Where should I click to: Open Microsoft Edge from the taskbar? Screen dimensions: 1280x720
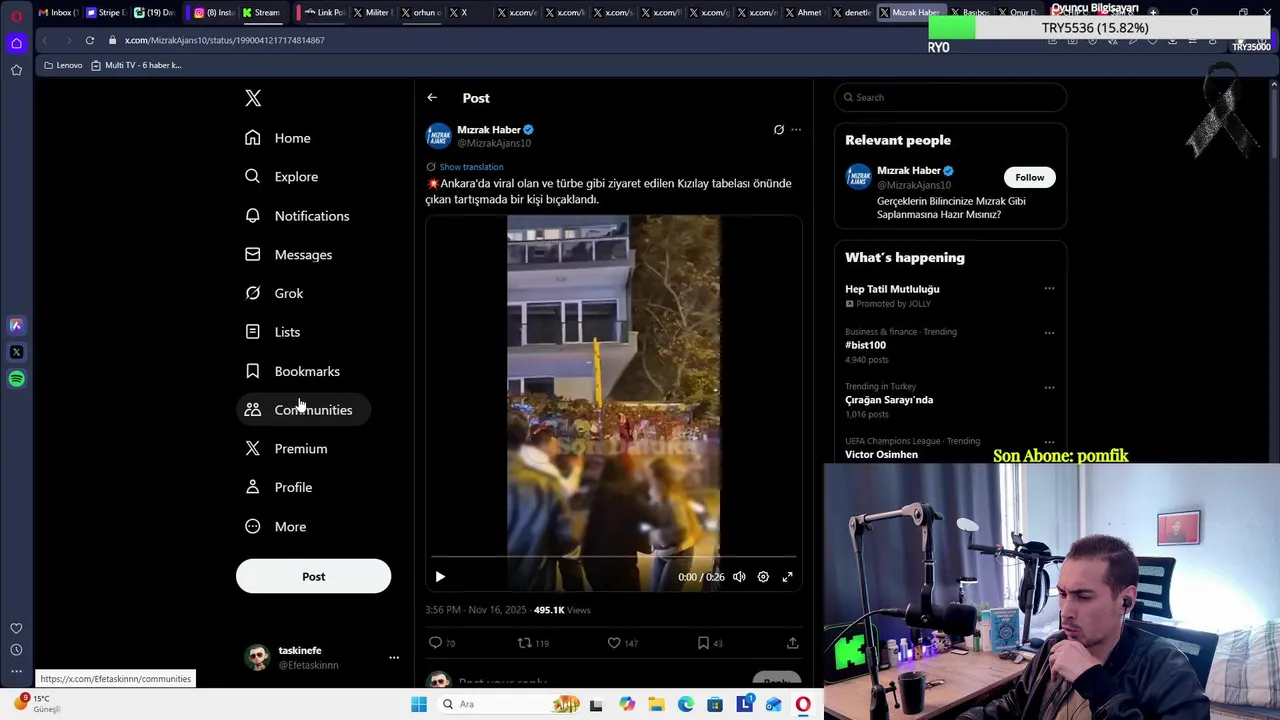coord(686,705)
